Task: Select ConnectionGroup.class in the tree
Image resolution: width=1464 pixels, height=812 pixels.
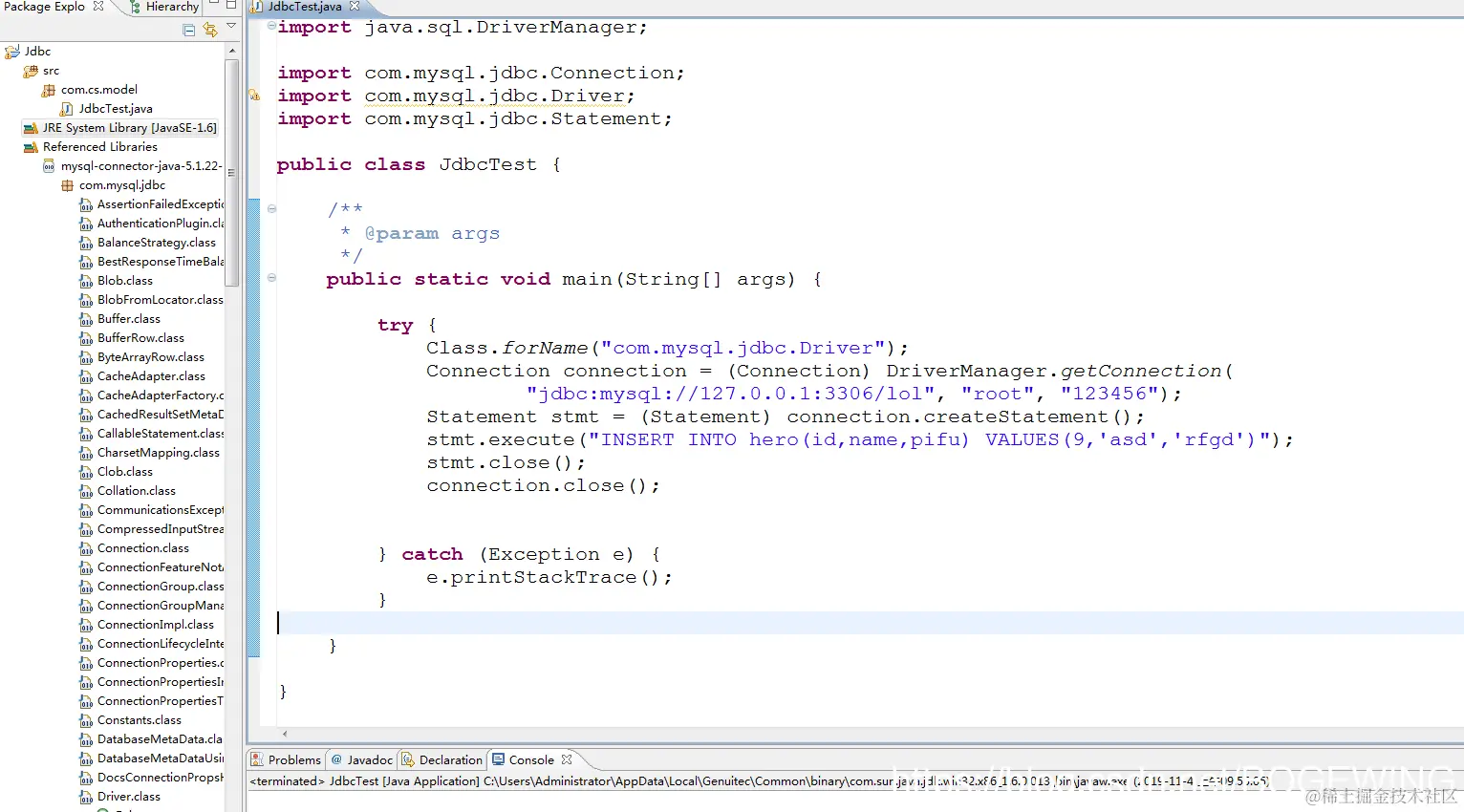Action: tap(161, 587)
